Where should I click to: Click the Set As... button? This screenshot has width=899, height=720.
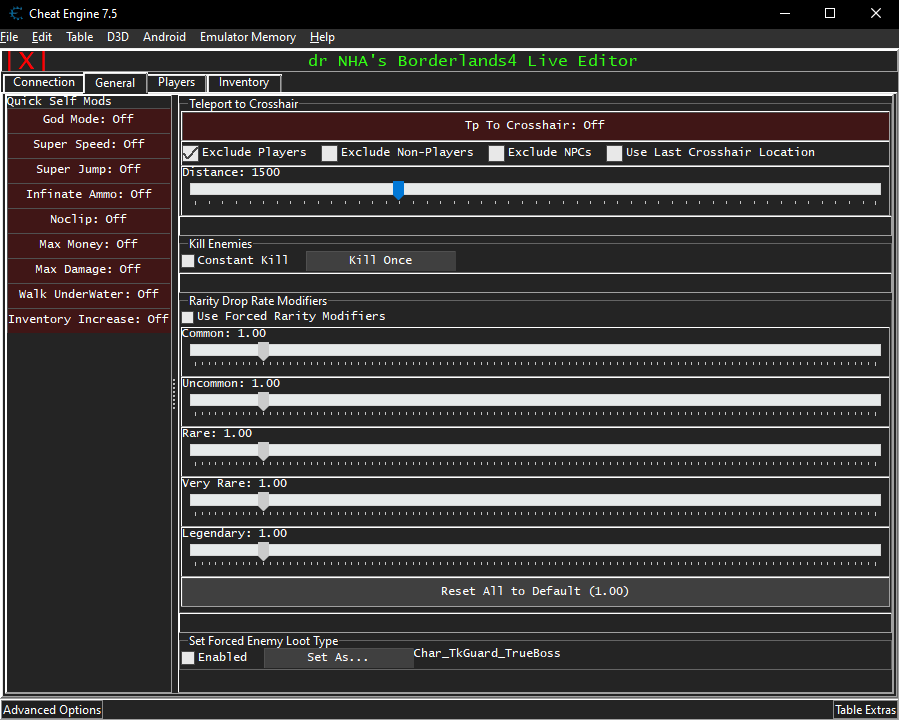[x=338, y=658]
